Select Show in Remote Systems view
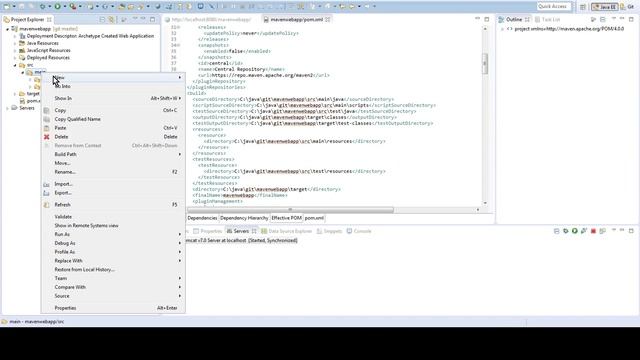 (113, 225)
